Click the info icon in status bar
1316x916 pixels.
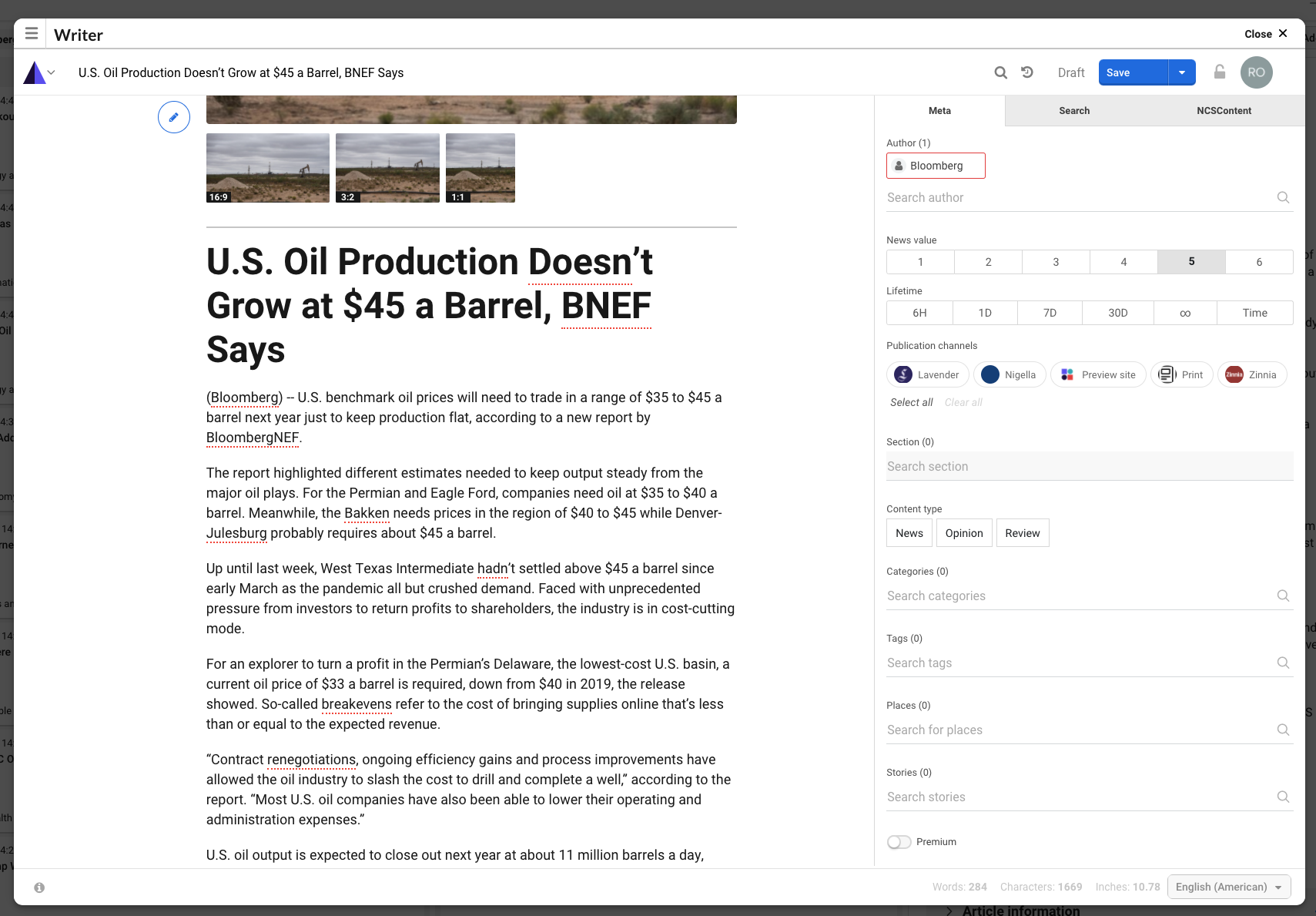click(39, 887)
